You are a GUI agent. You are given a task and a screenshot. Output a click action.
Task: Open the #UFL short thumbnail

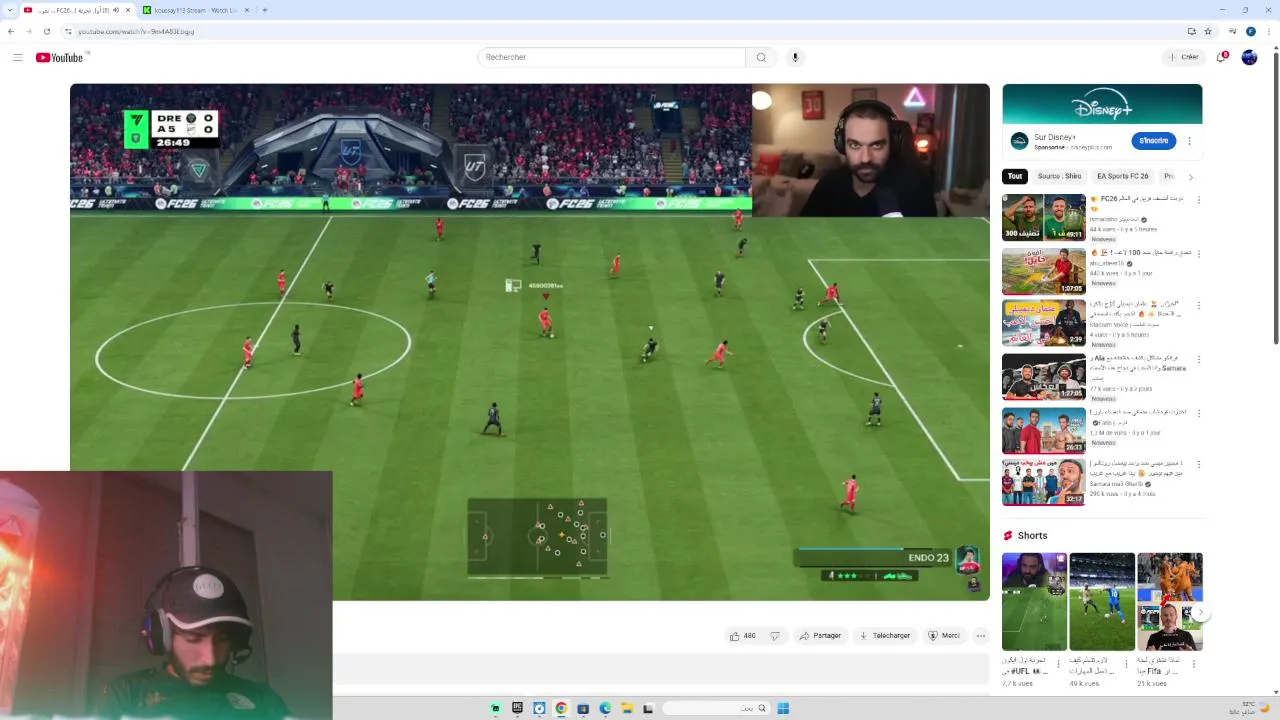[1034, 602]
